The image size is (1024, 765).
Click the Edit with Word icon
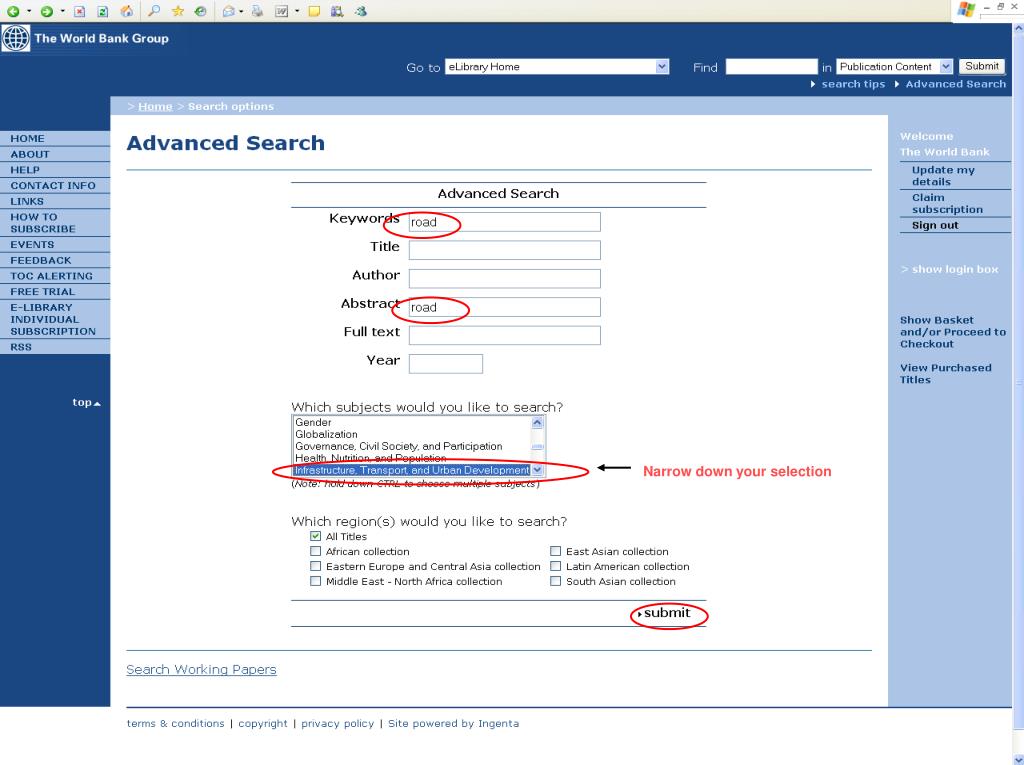pos(281,11)
